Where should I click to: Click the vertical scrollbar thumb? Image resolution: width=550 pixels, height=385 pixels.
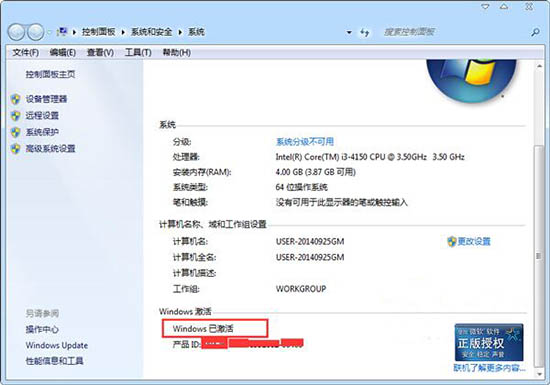tap(539, 256)
